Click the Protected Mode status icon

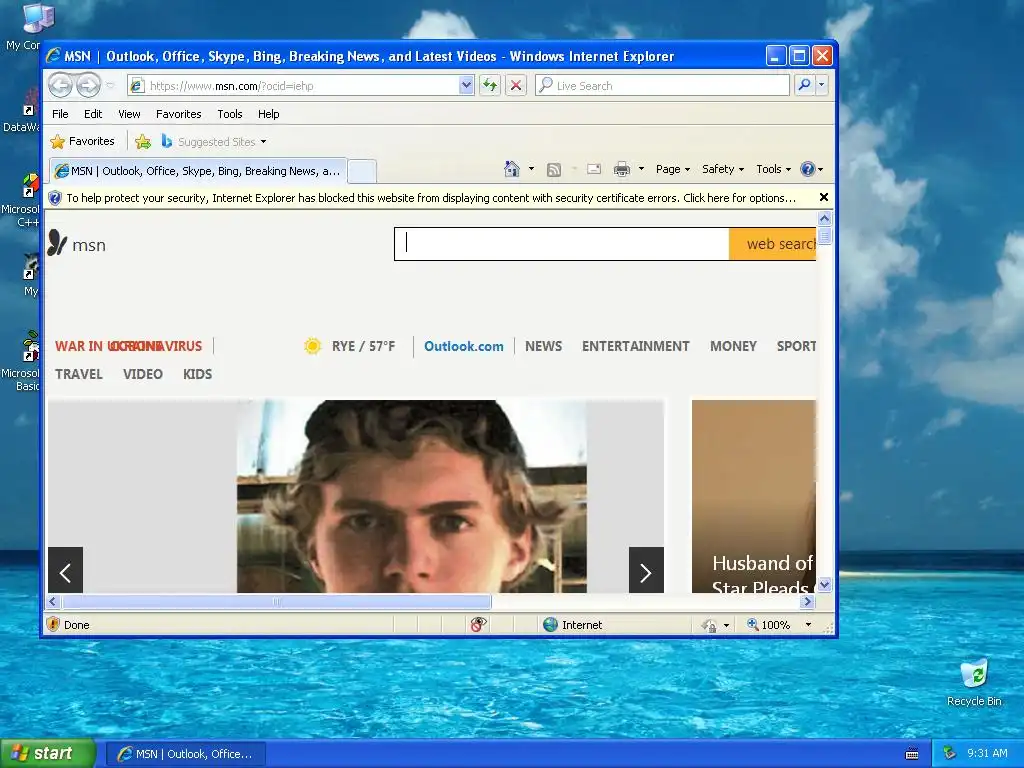click(709, 625)
